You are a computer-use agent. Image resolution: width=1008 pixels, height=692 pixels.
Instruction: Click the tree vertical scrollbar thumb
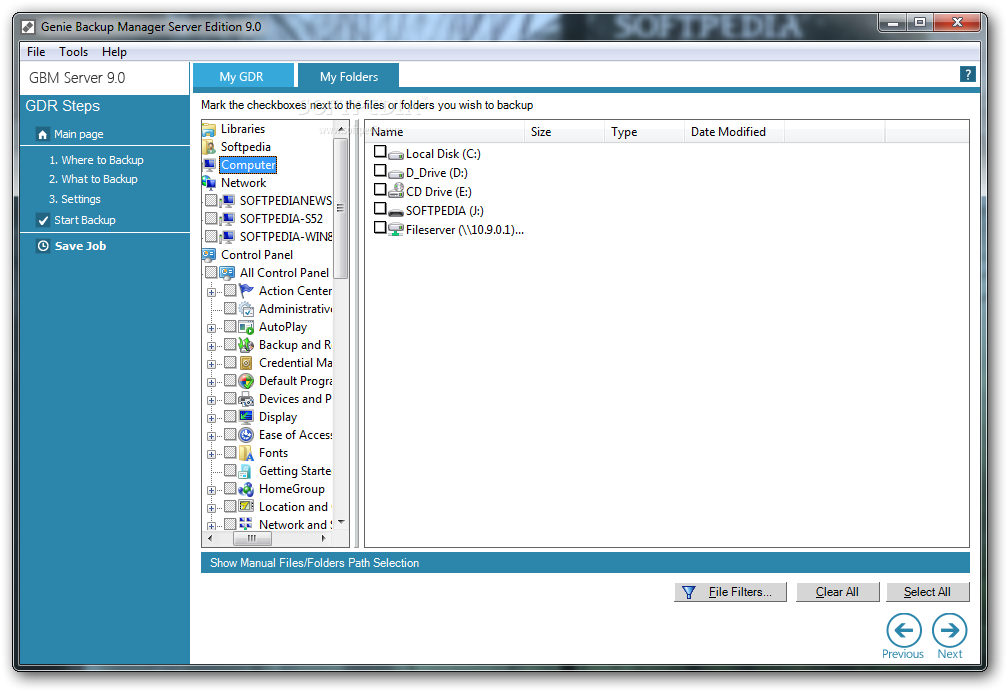point(341,208)
